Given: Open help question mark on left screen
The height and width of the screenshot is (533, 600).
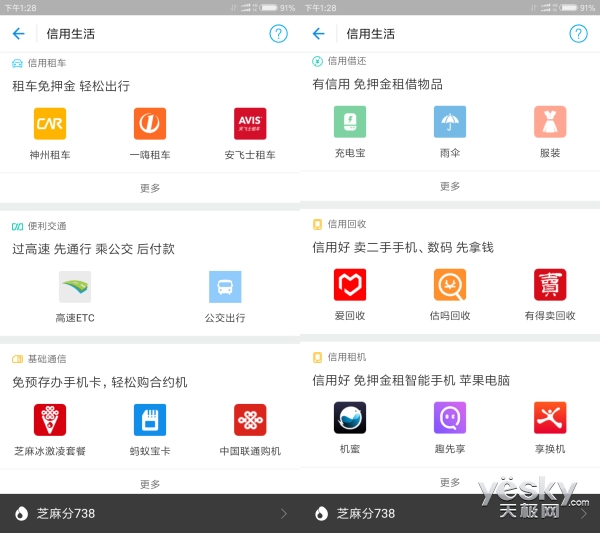Looking at the screenshot, I should (278, 34).
